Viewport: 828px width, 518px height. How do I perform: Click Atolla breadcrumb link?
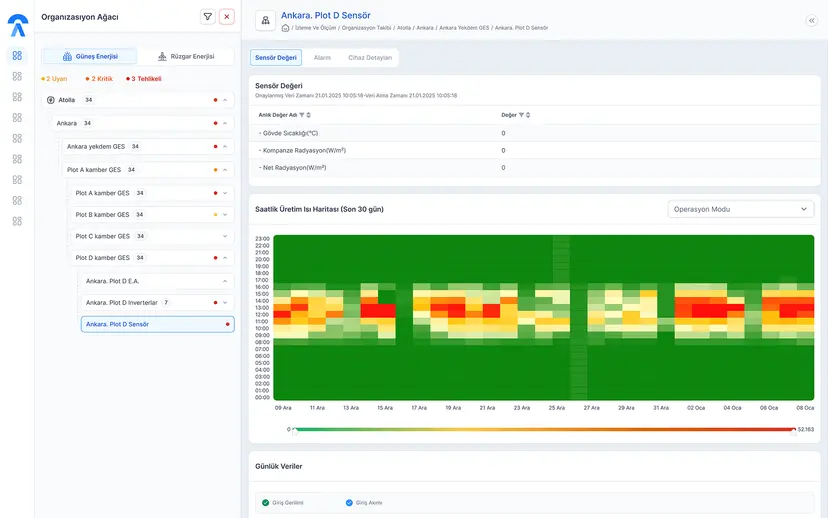coord(404,28)
